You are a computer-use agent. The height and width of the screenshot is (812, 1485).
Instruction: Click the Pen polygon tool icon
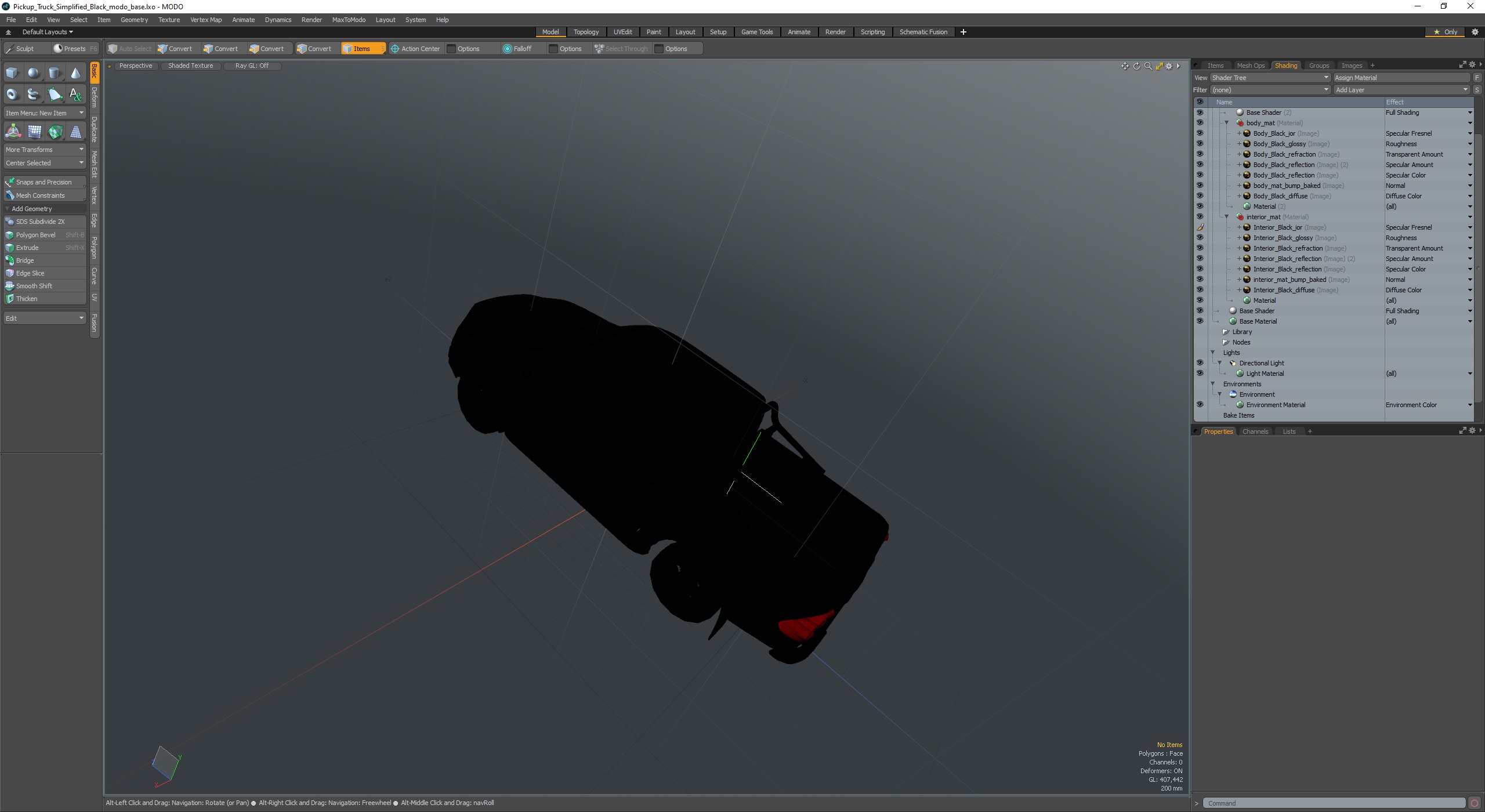pos(55,95)
